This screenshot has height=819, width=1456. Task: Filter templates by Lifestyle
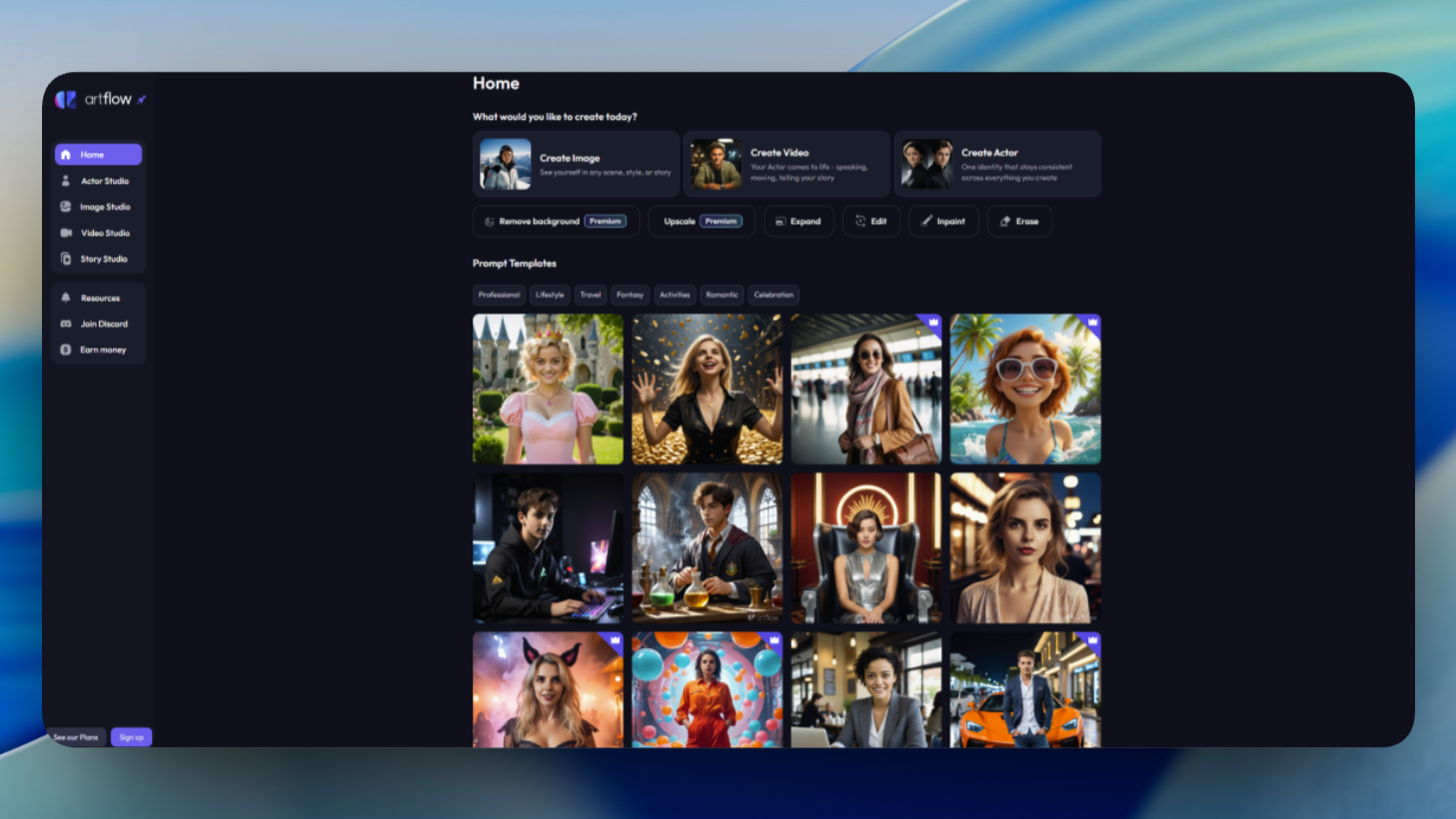550,295
